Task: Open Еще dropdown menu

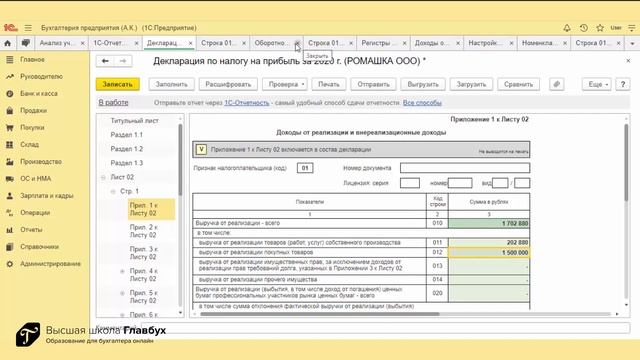Action: [596, 84]
